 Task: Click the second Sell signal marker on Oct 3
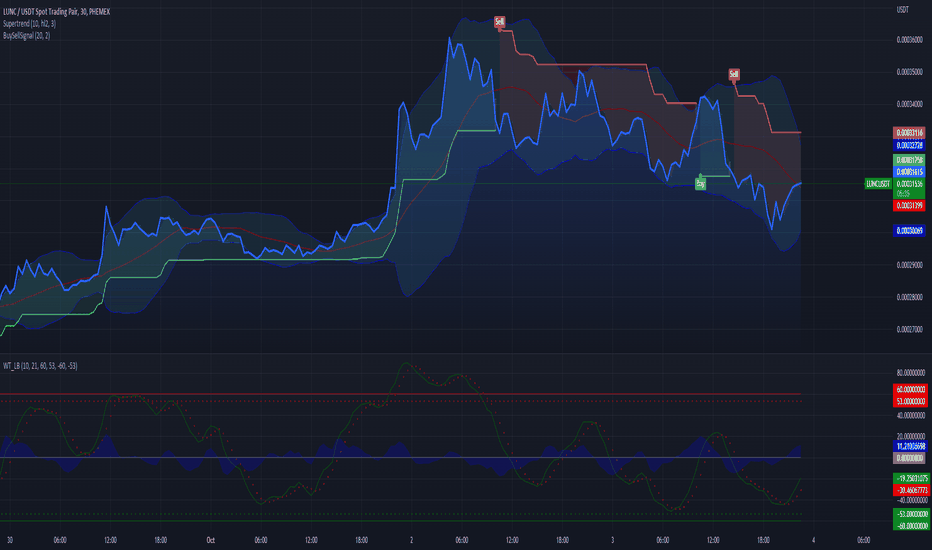pyautogui.click(x=734, y=74)
